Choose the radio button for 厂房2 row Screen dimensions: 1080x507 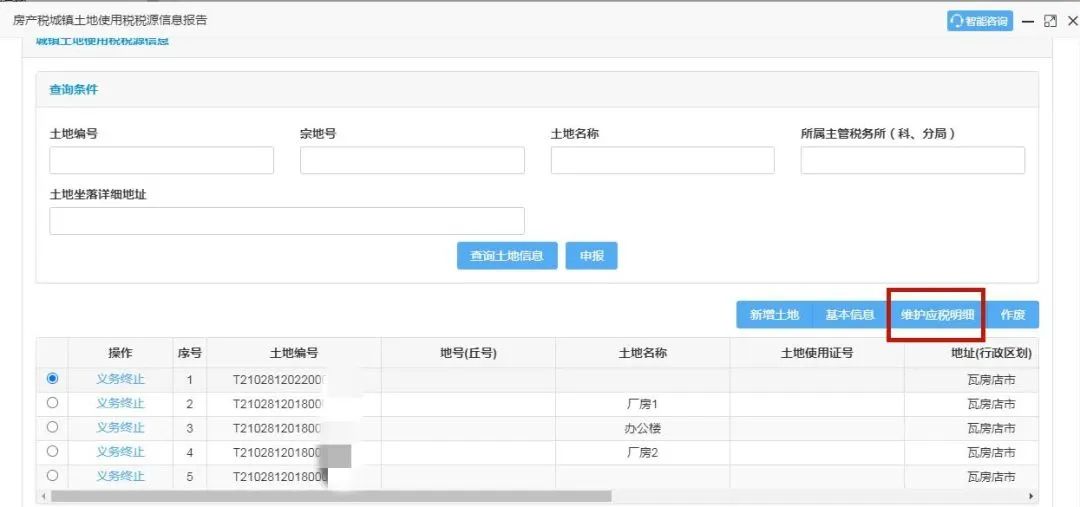52,452
